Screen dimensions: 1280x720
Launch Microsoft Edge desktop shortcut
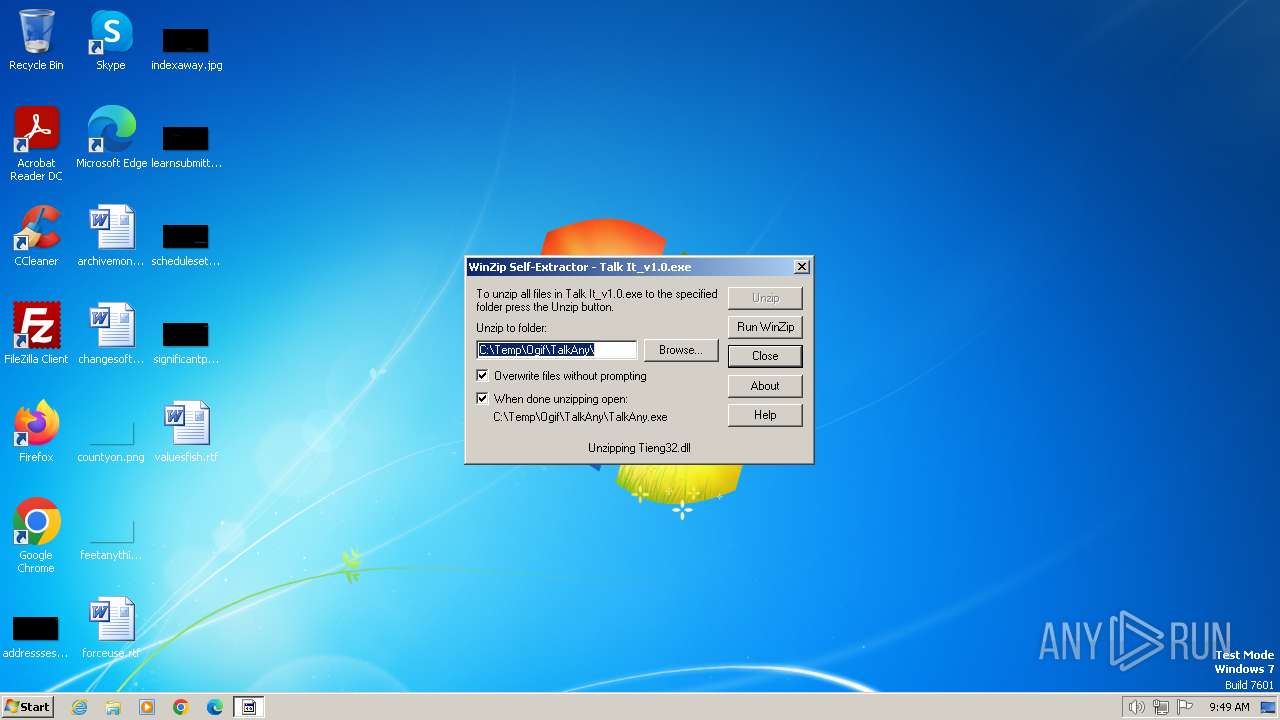pos(111,137)
